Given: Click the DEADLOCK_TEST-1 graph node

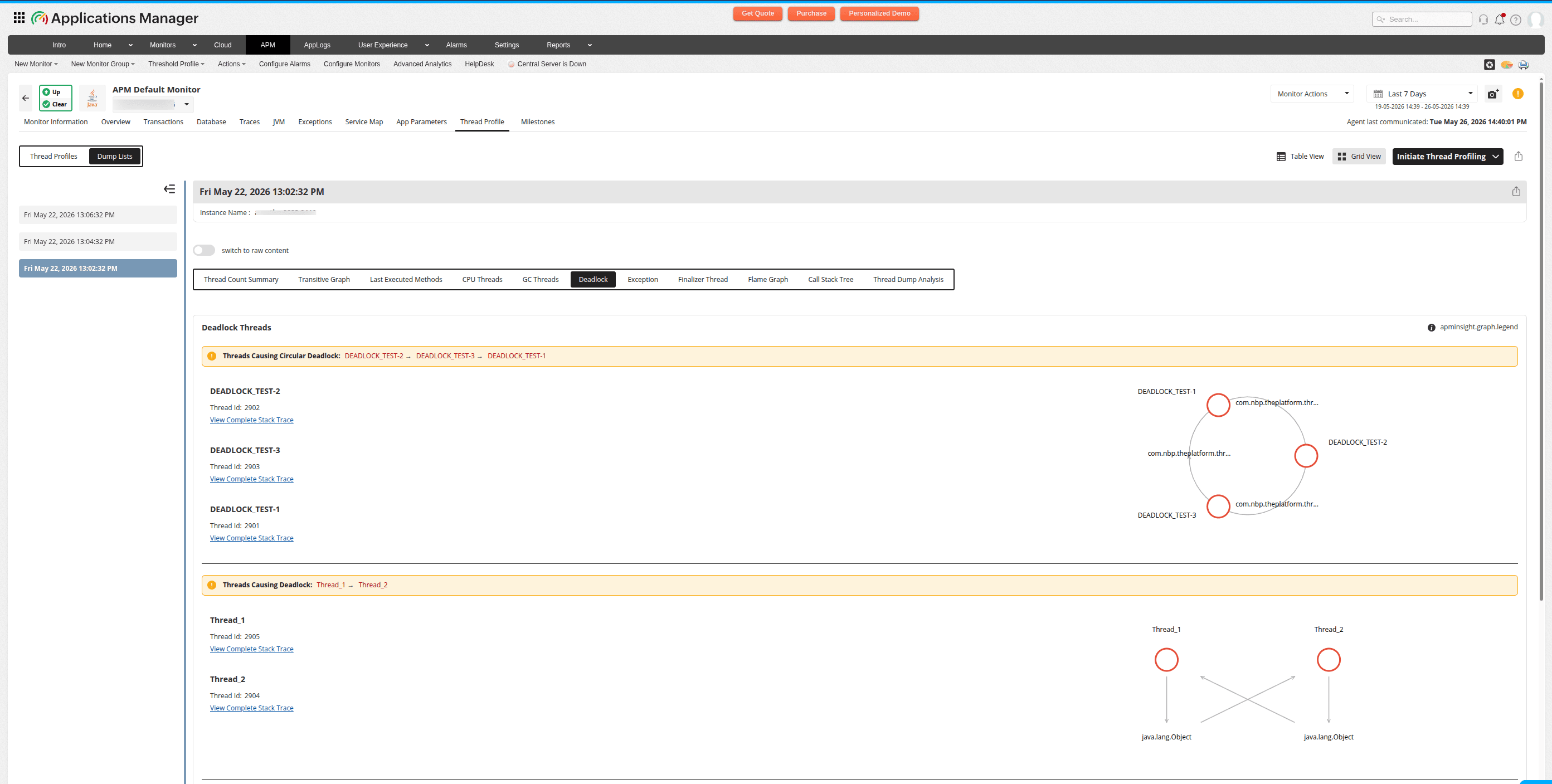Looking at the screenshot, I should [x=1218, y=405].
